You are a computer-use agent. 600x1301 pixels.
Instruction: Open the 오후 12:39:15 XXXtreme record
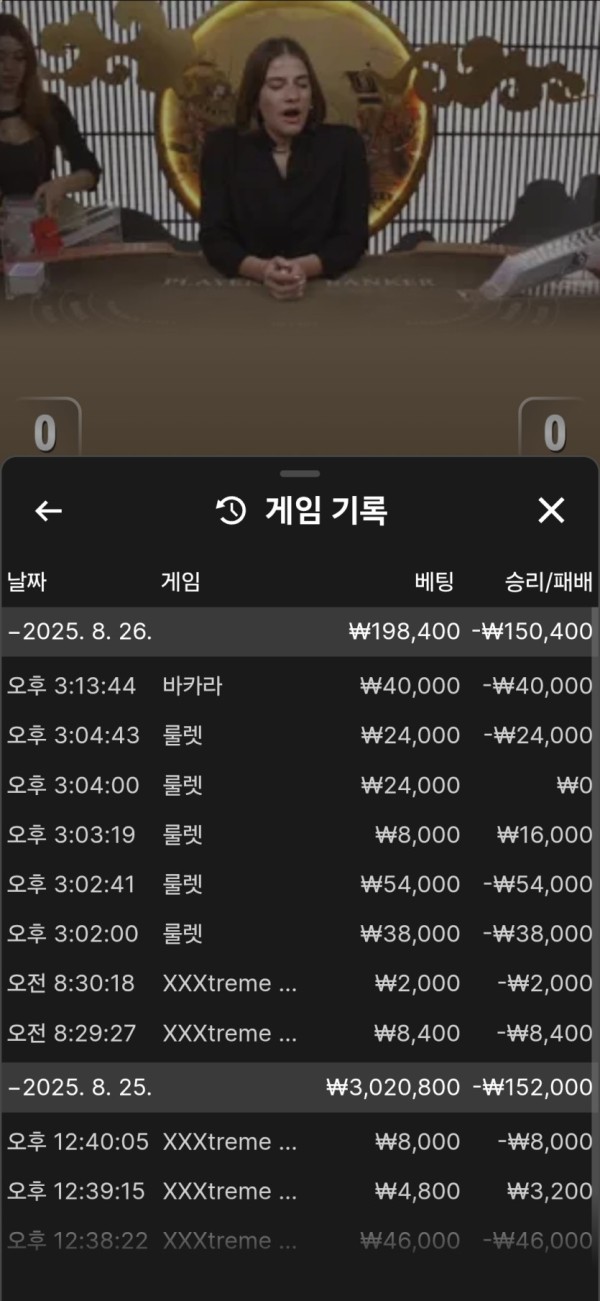pos(300,1192)
